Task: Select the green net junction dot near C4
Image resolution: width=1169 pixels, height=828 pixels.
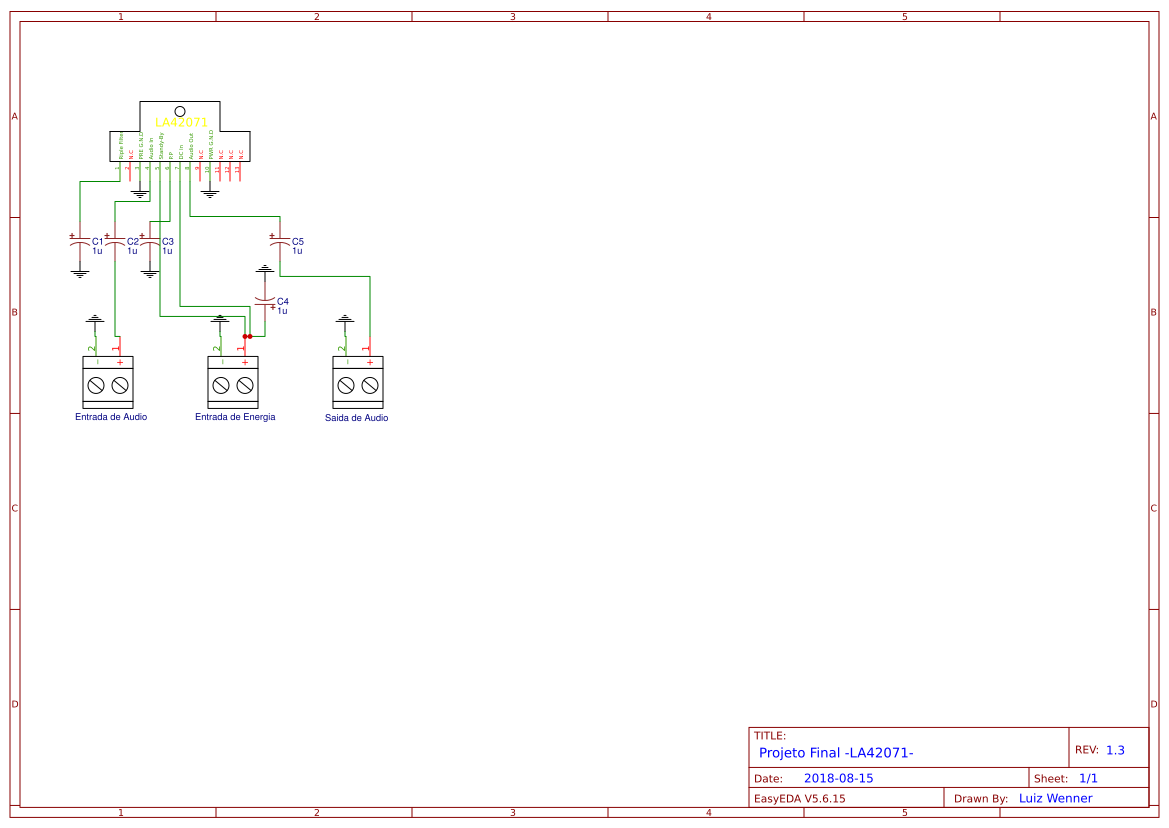Action: point(247,338)
